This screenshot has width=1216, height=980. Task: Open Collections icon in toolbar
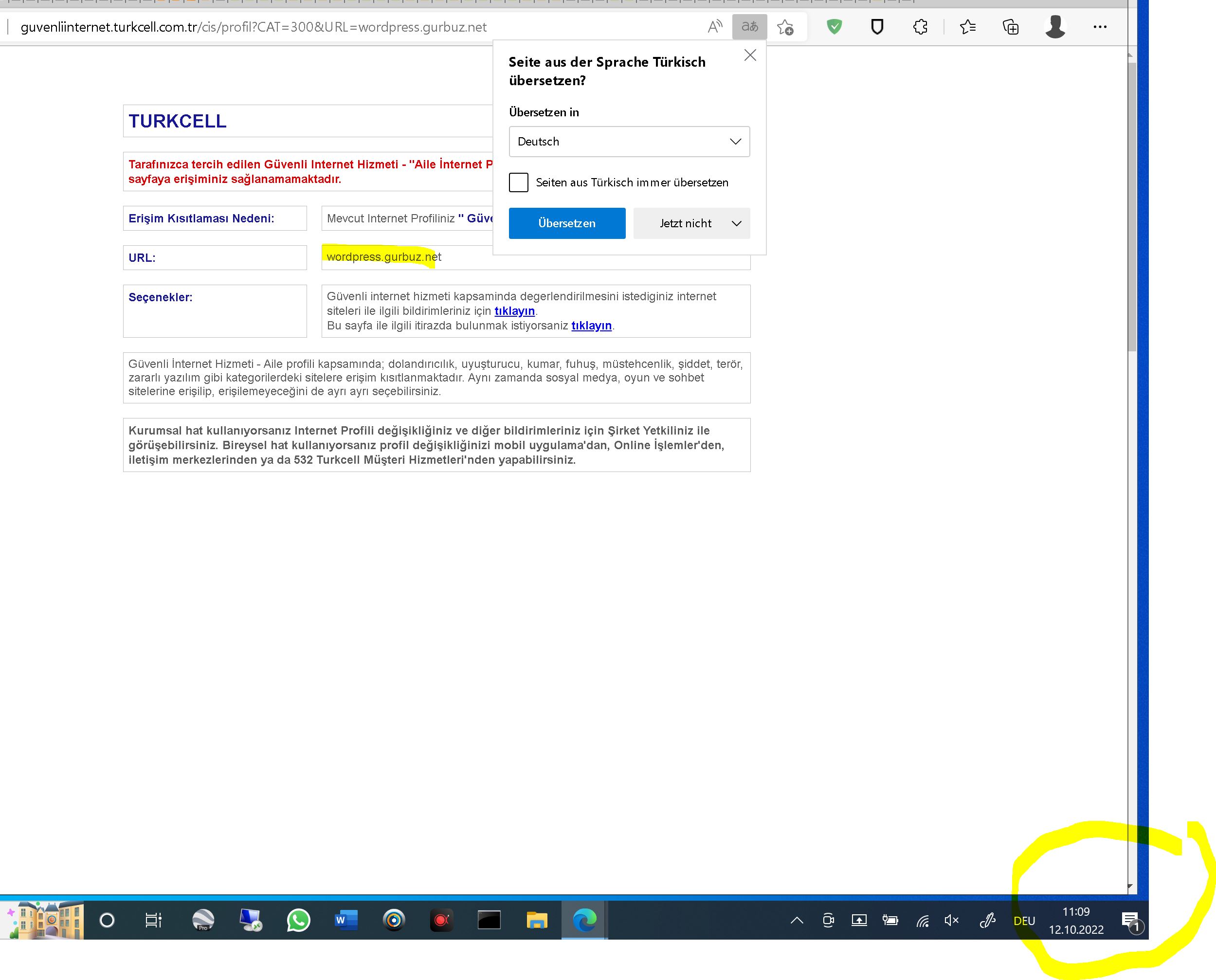click(x=1011, y=27)
